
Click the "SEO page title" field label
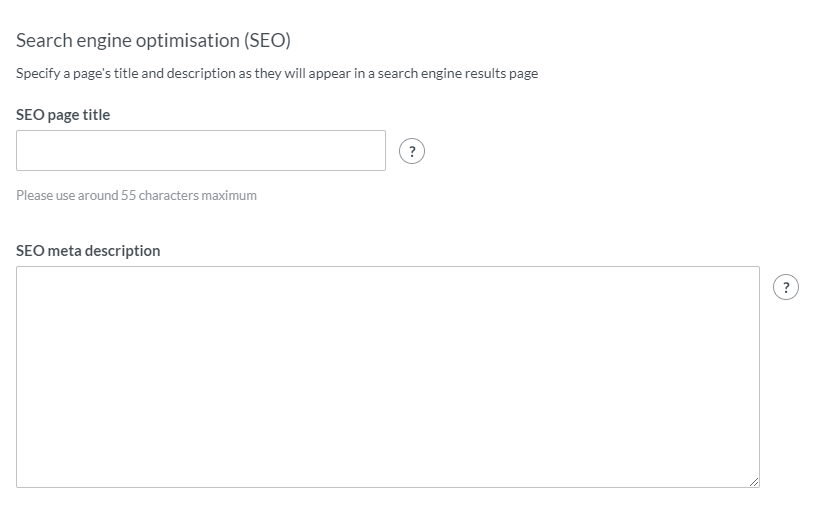(63, 115)
